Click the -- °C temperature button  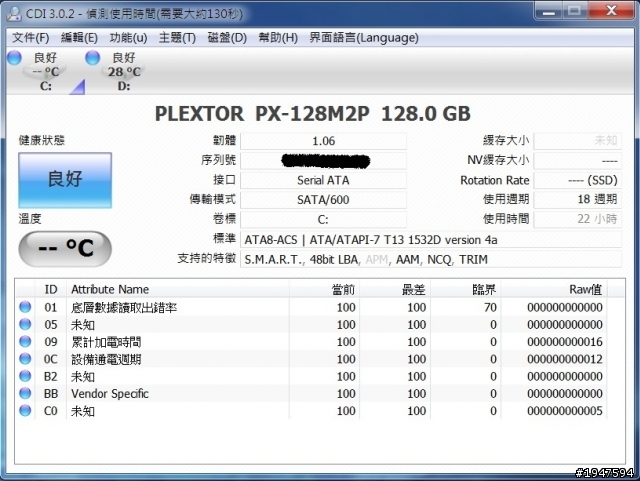tap(65, 249)
